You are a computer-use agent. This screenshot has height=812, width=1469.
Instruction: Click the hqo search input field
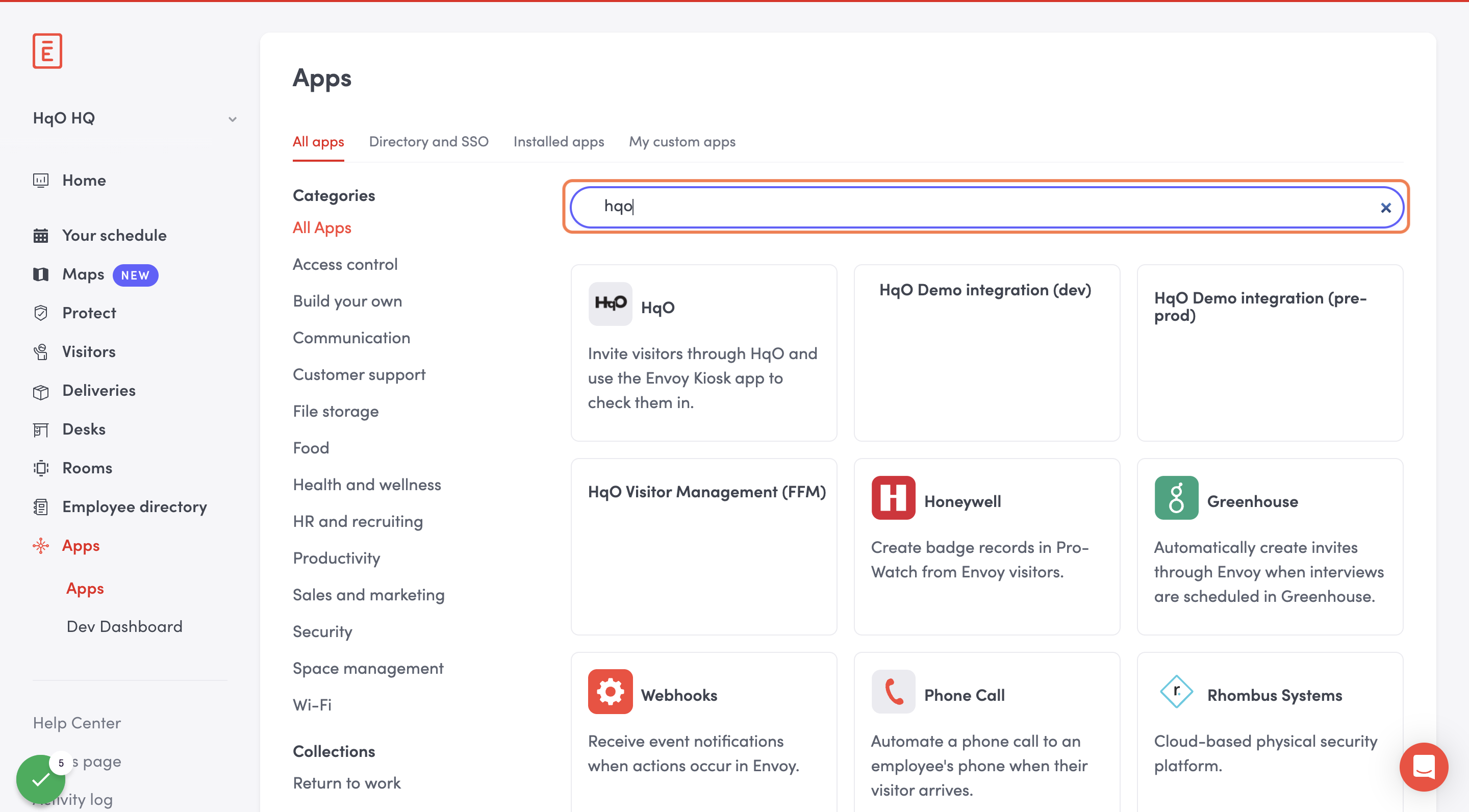[x=970, y=207]
